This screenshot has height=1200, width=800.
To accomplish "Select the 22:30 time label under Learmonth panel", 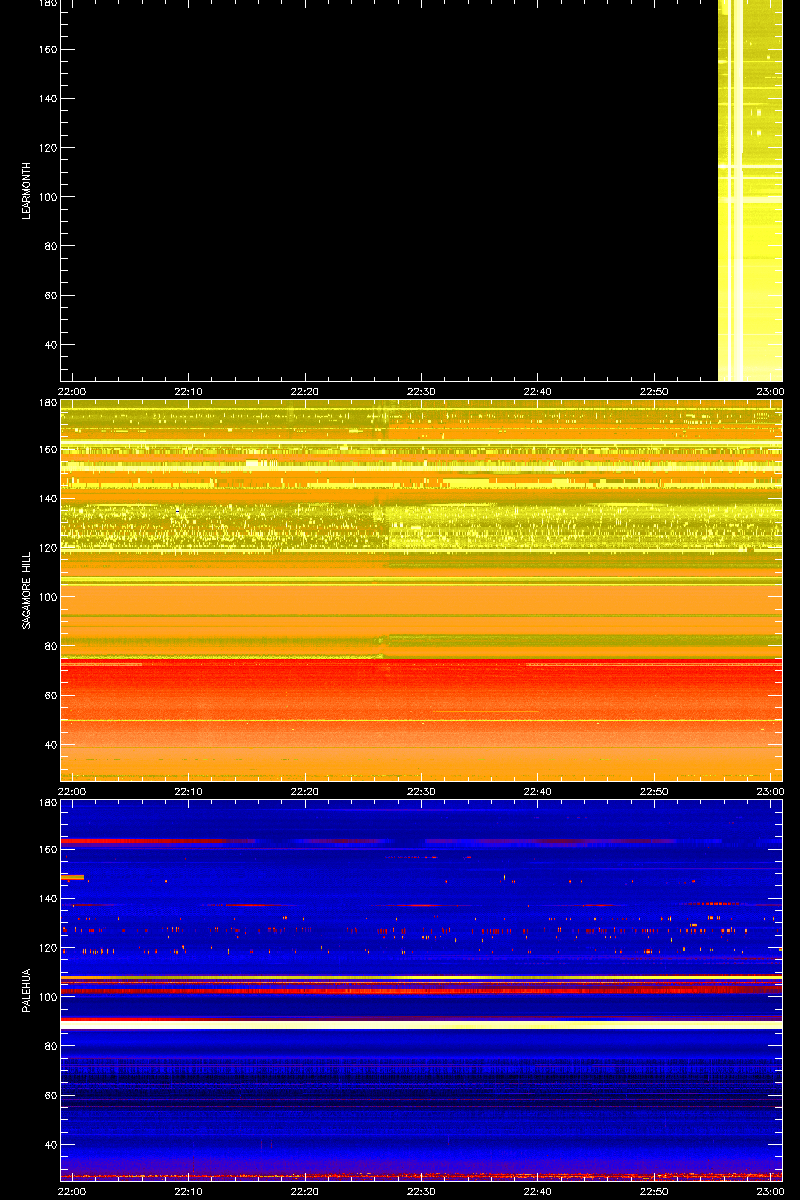I will pyautogui.click(x=422, y=391).
